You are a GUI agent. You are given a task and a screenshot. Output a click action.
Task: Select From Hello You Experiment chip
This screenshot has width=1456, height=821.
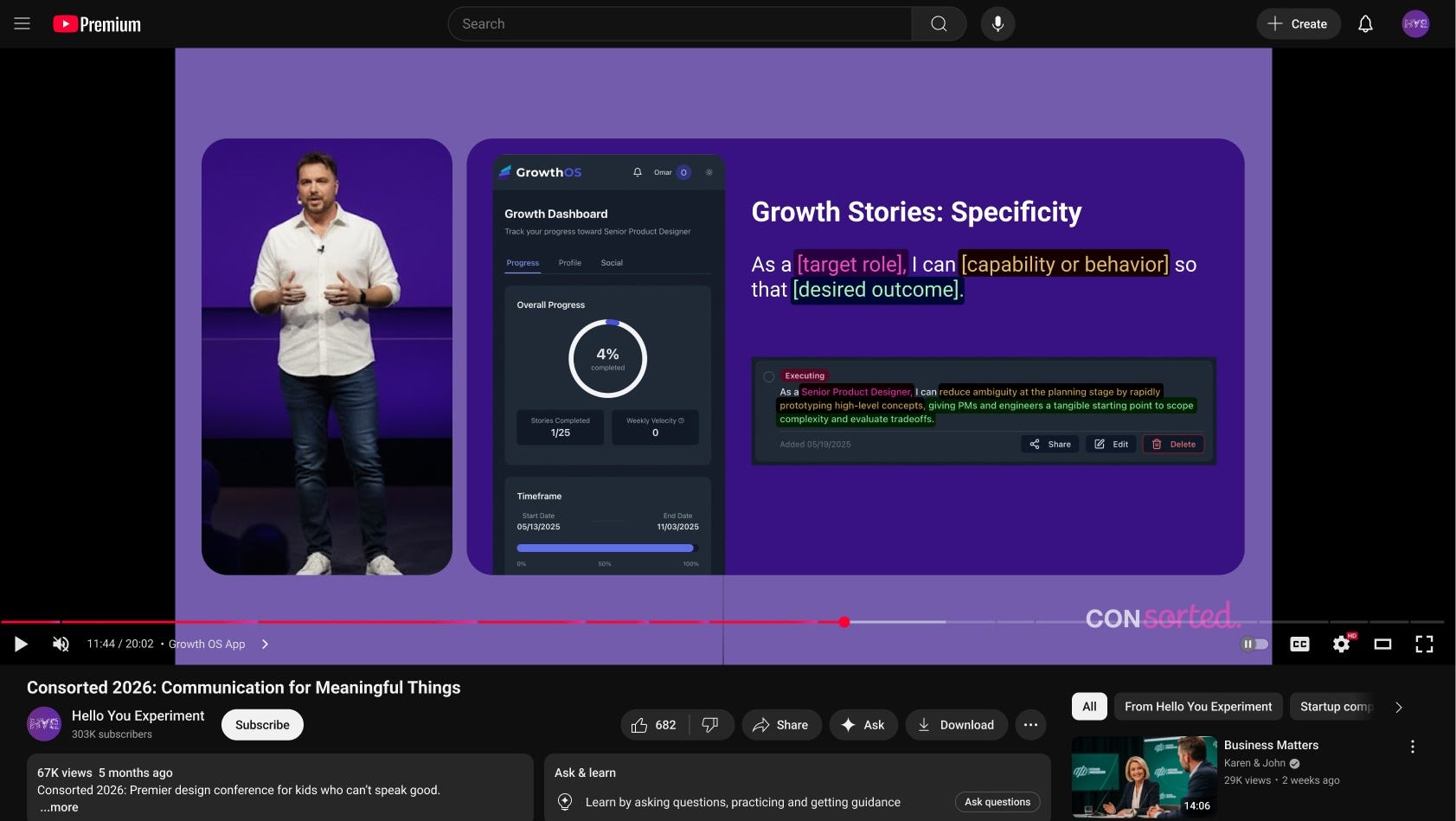point(1198,707)
